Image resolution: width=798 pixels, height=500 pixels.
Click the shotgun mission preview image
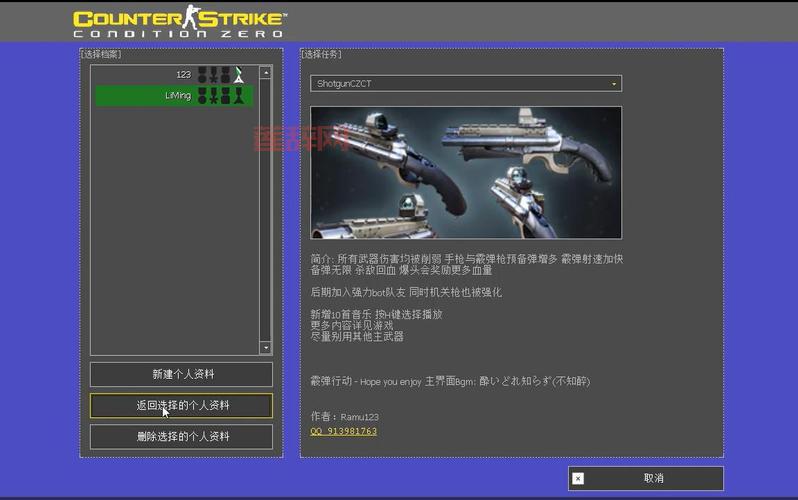(x=466, y=173)
